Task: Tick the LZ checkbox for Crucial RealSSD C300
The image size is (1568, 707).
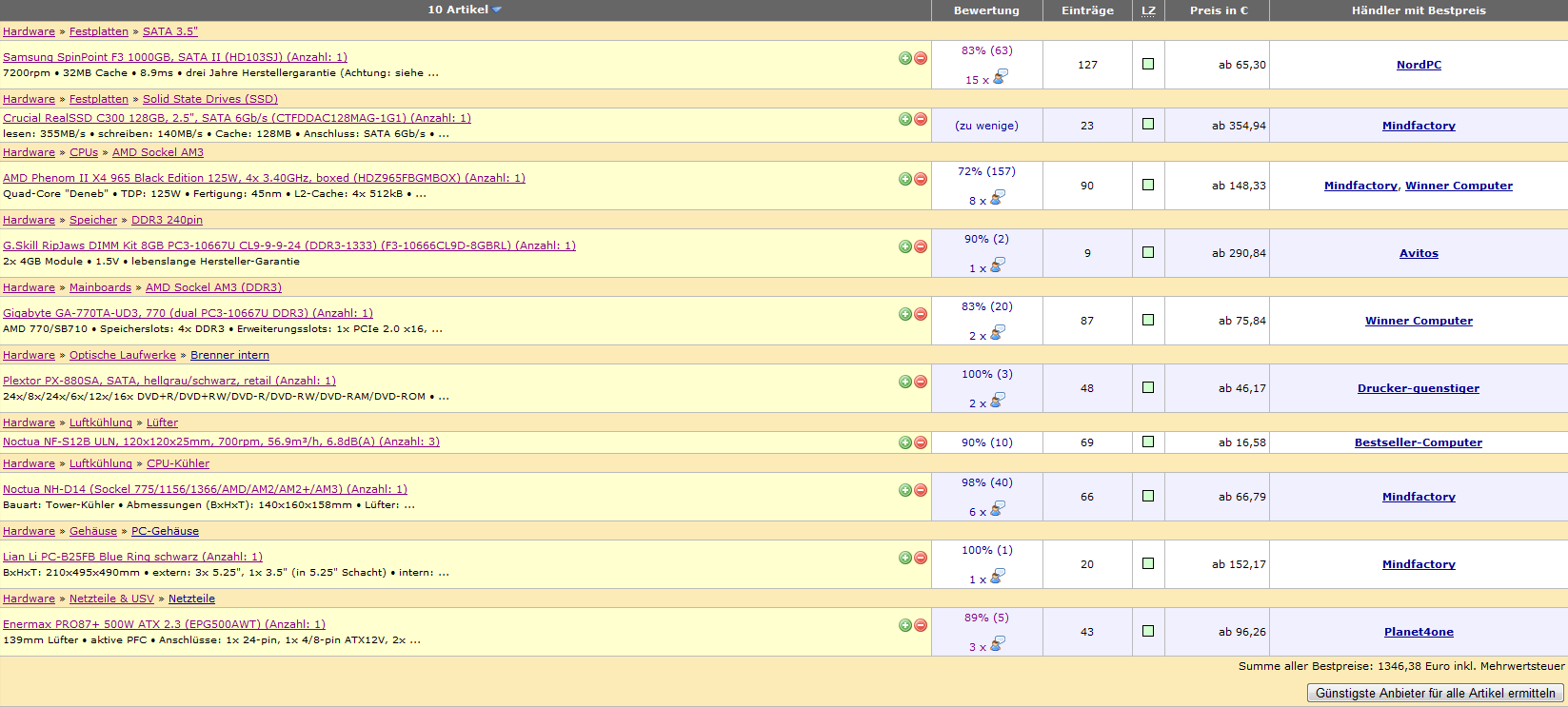Action: click(x=1148, y=124)
